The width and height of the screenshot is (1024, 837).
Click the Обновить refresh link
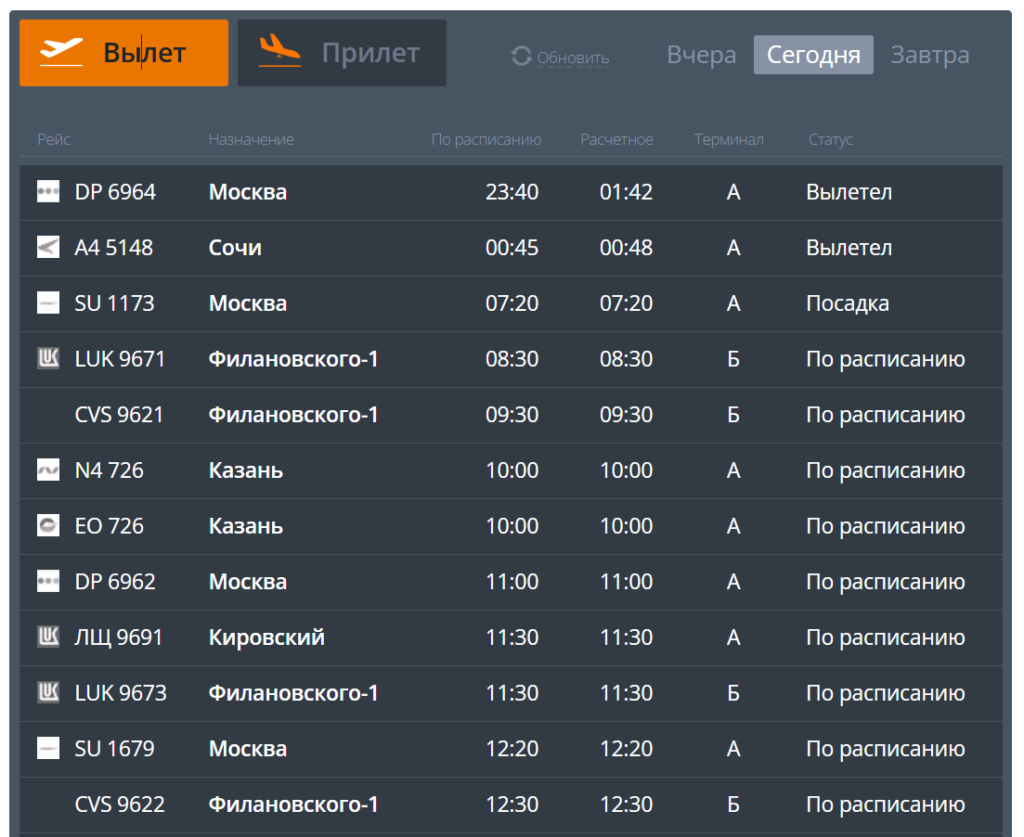click(573, 58)
